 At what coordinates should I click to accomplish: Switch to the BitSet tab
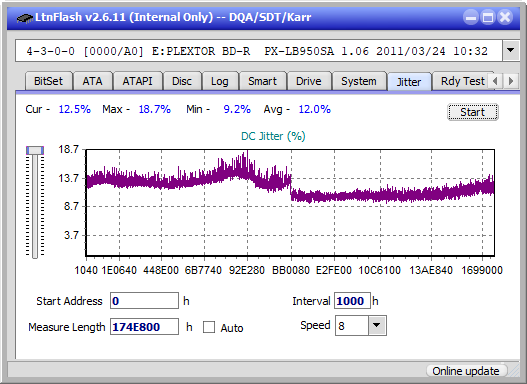pyautogui.click(x=48, y=81)
